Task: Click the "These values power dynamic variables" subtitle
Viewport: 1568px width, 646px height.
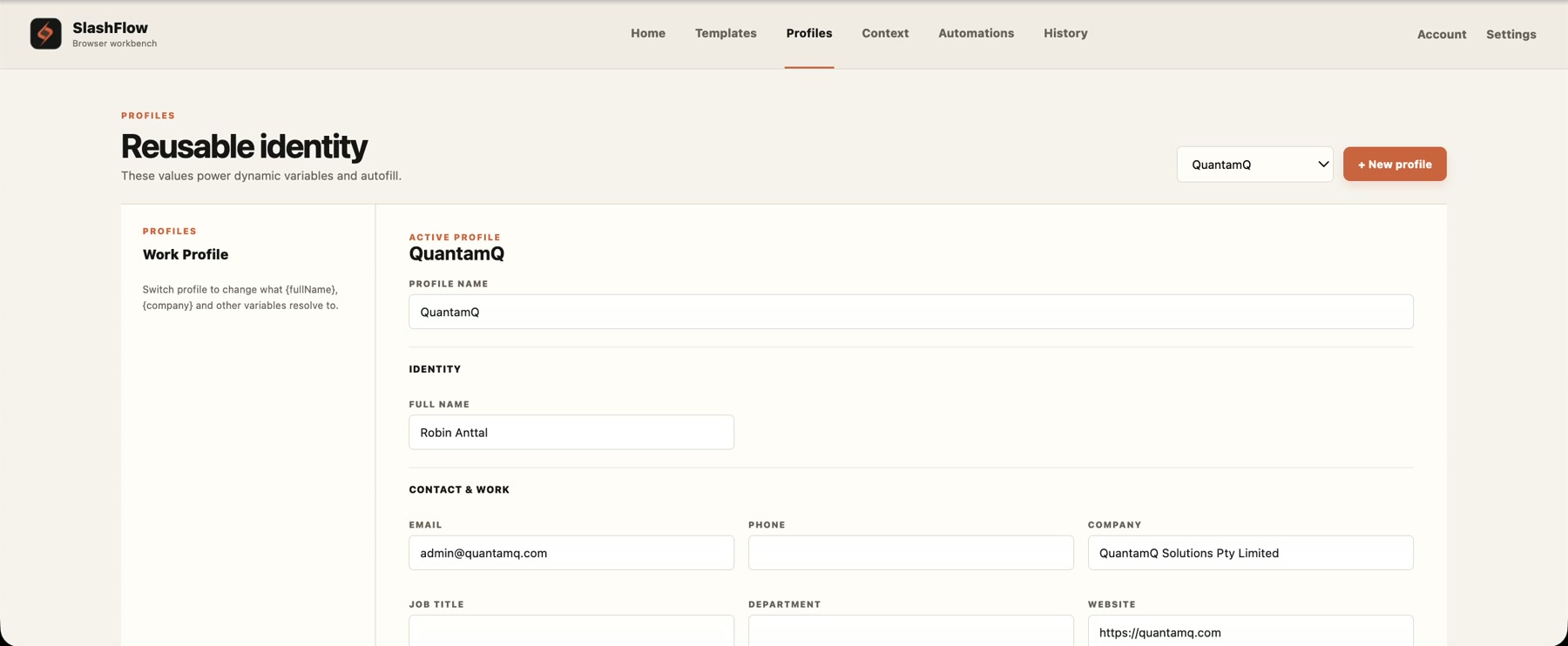Action: click(x=261, y=176)
